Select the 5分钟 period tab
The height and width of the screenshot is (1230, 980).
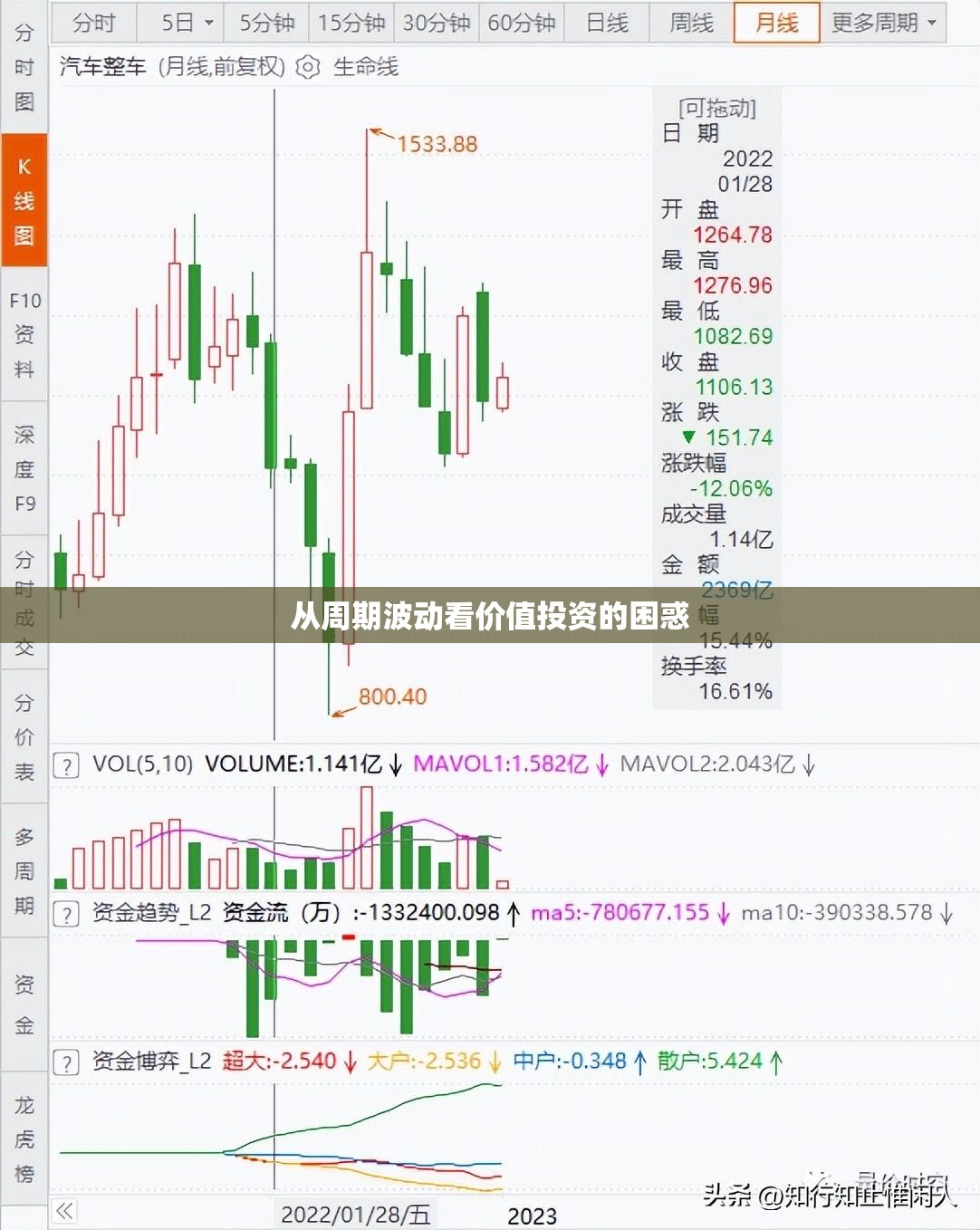(266, 23)
